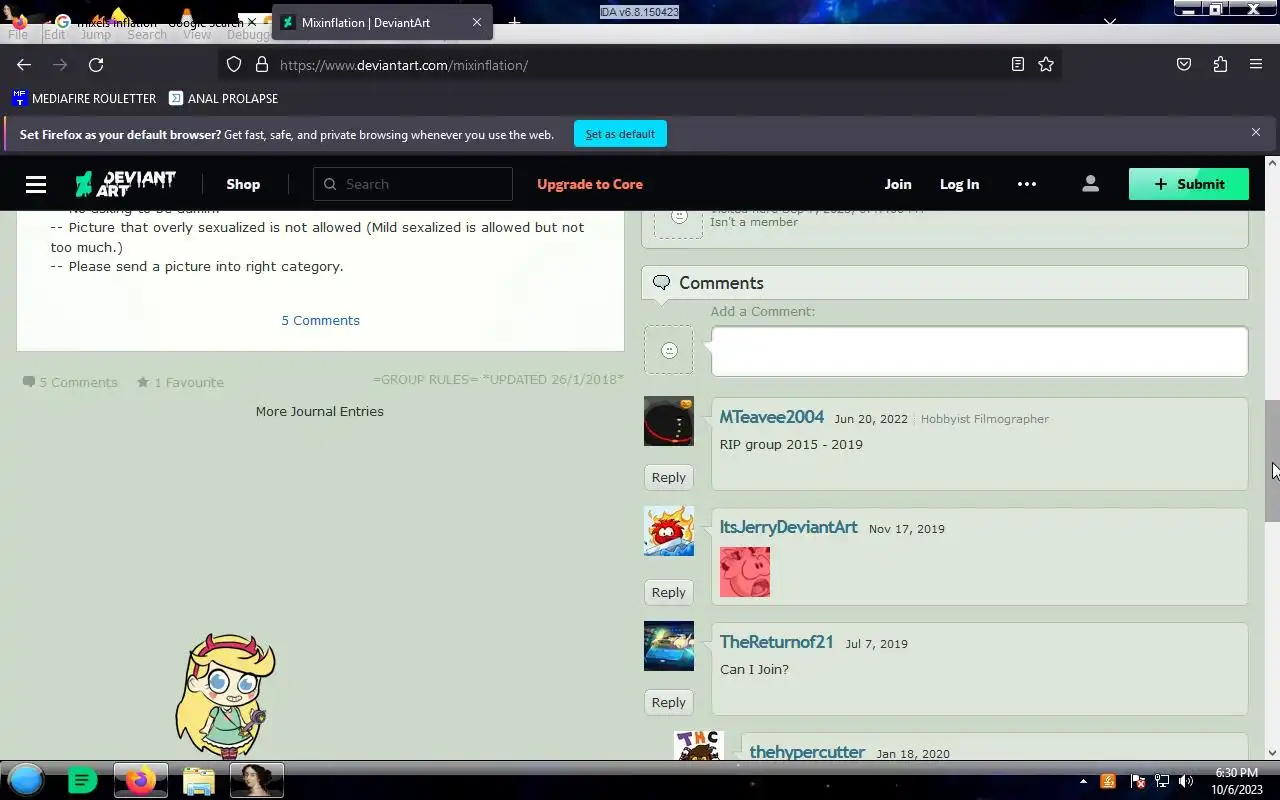Click Log In
The width and height of the screenshot is (1280, 800).
coord(959,184)
